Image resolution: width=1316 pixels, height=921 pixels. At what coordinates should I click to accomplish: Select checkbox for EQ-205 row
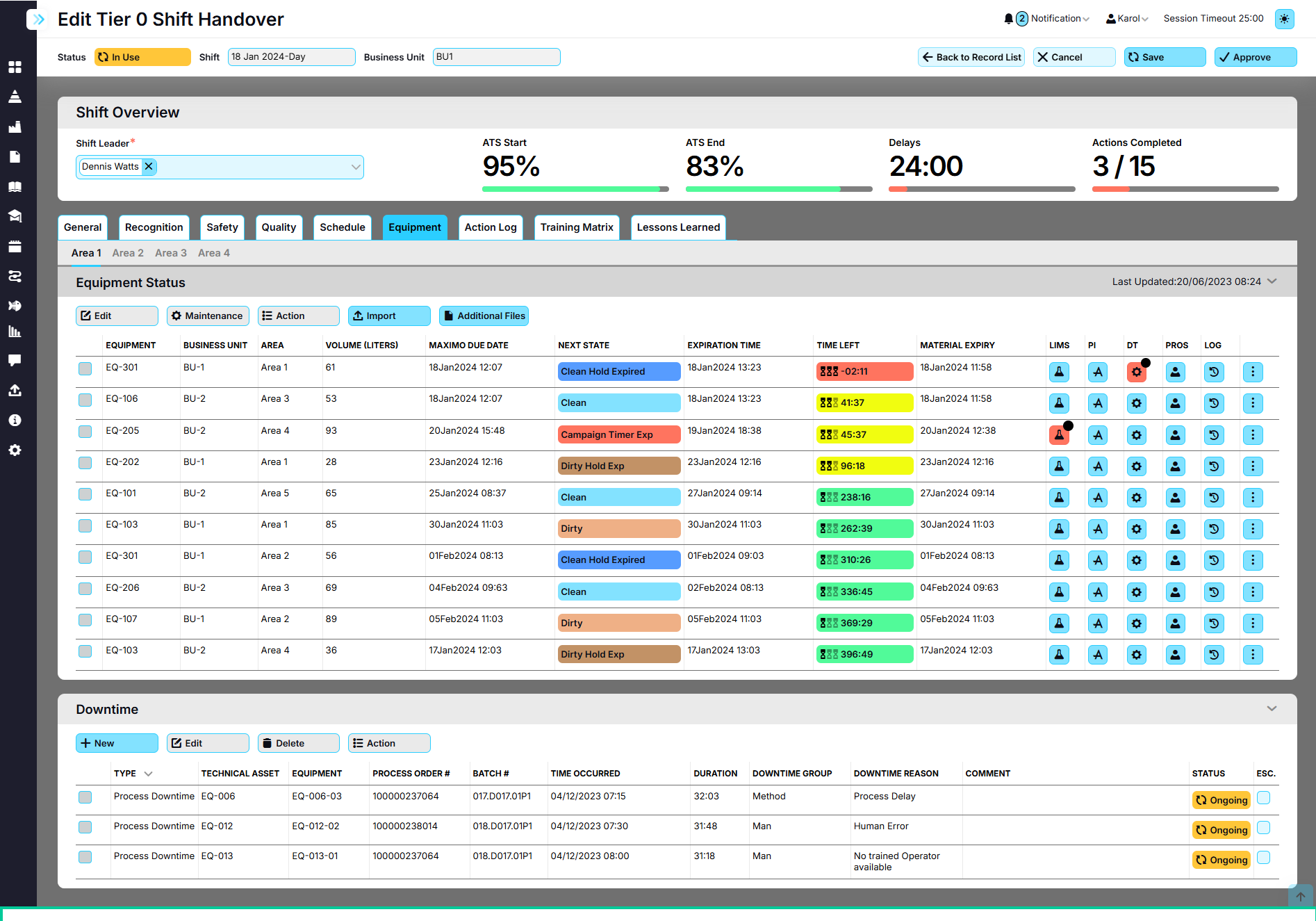pos(85,432)
